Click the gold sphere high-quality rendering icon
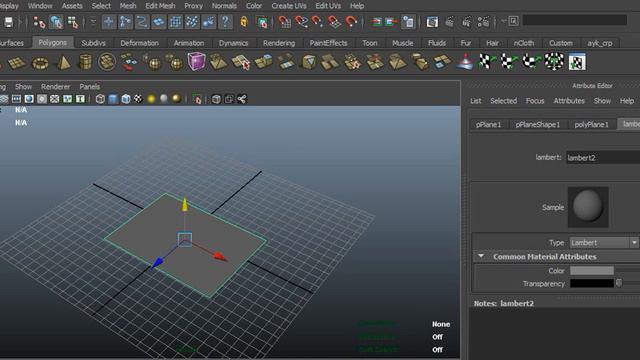 click(x=176, y=99)
